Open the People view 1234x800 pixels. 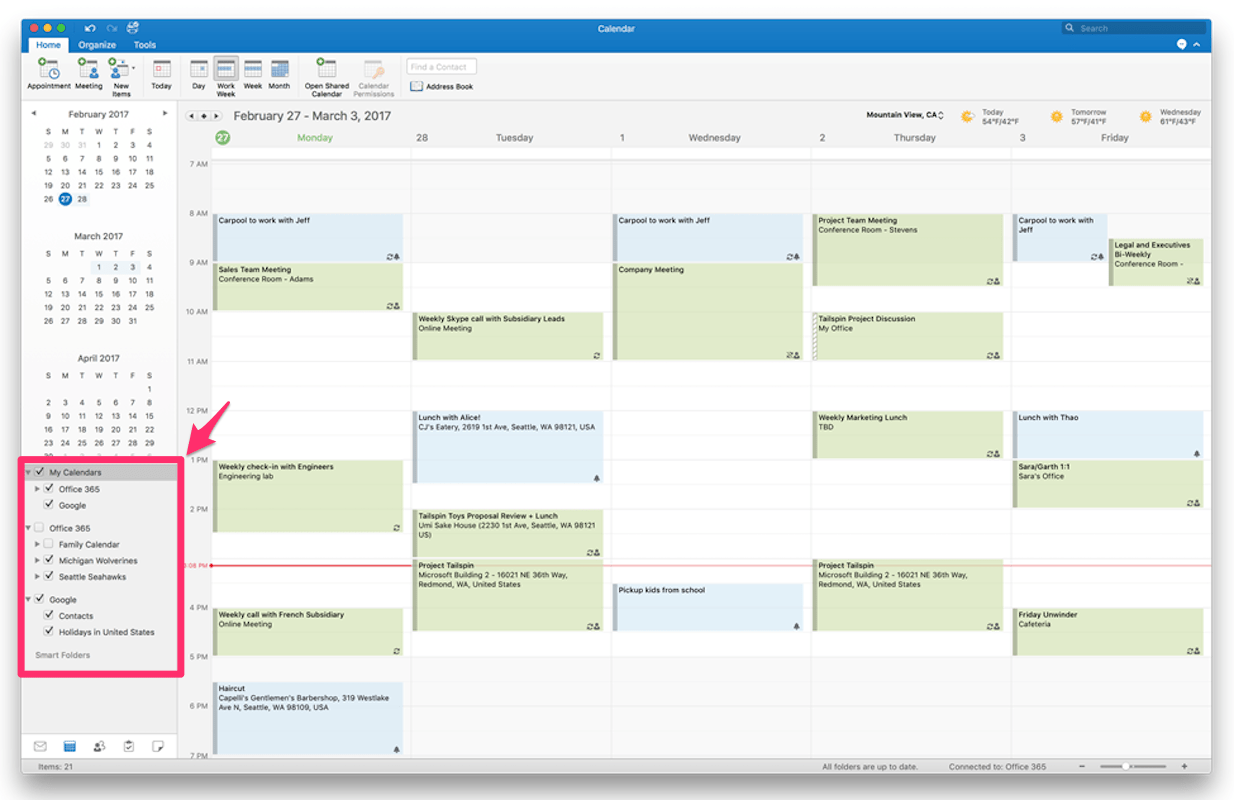(98, 745)
